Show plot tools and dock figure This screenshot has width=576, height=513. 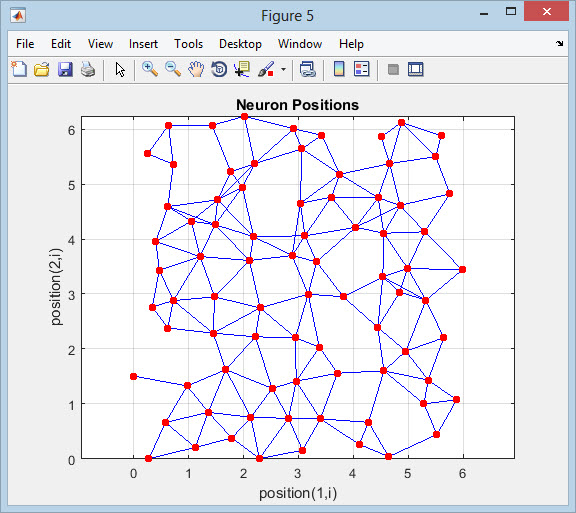tap(415, 69)
